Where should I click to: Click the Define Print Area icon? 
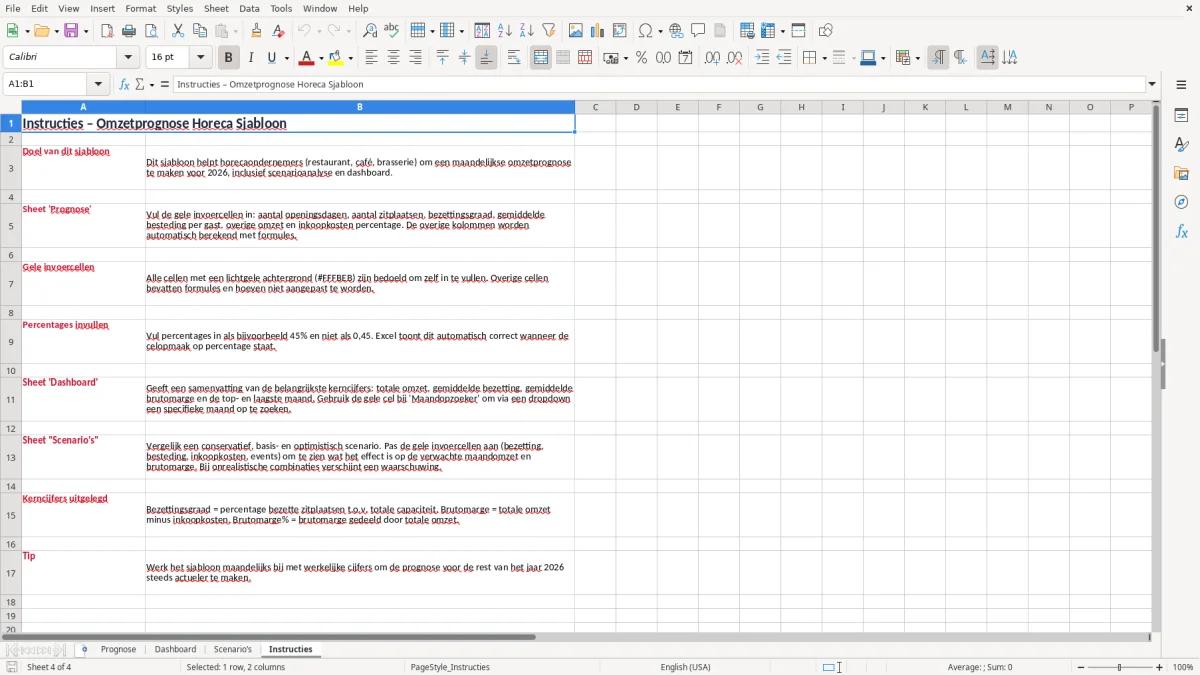tap(747, 31)
